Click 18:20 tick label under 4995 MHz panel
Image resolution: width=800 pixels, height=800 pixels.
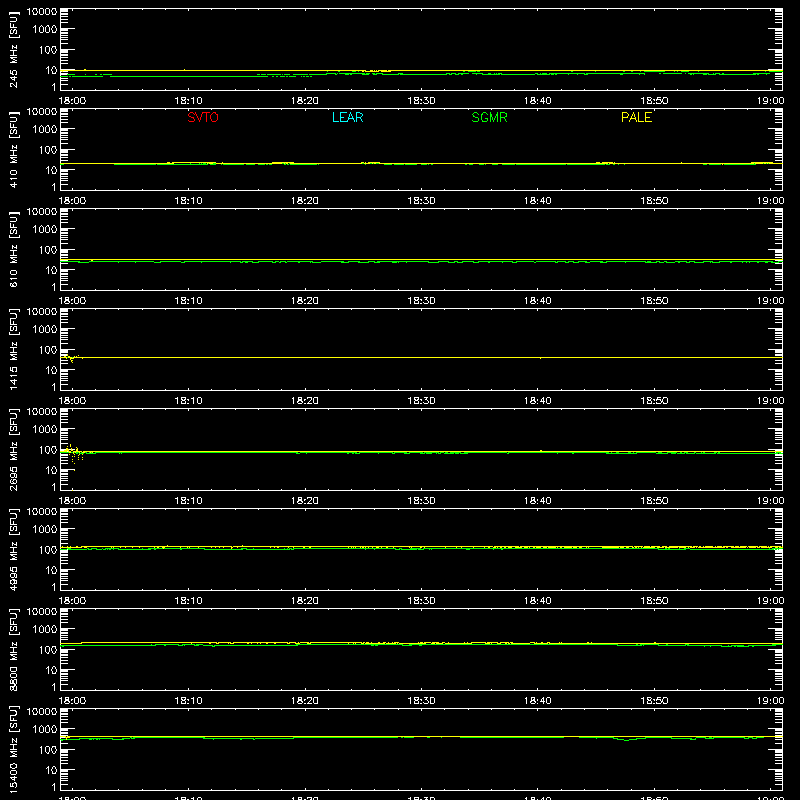(305, 601)
